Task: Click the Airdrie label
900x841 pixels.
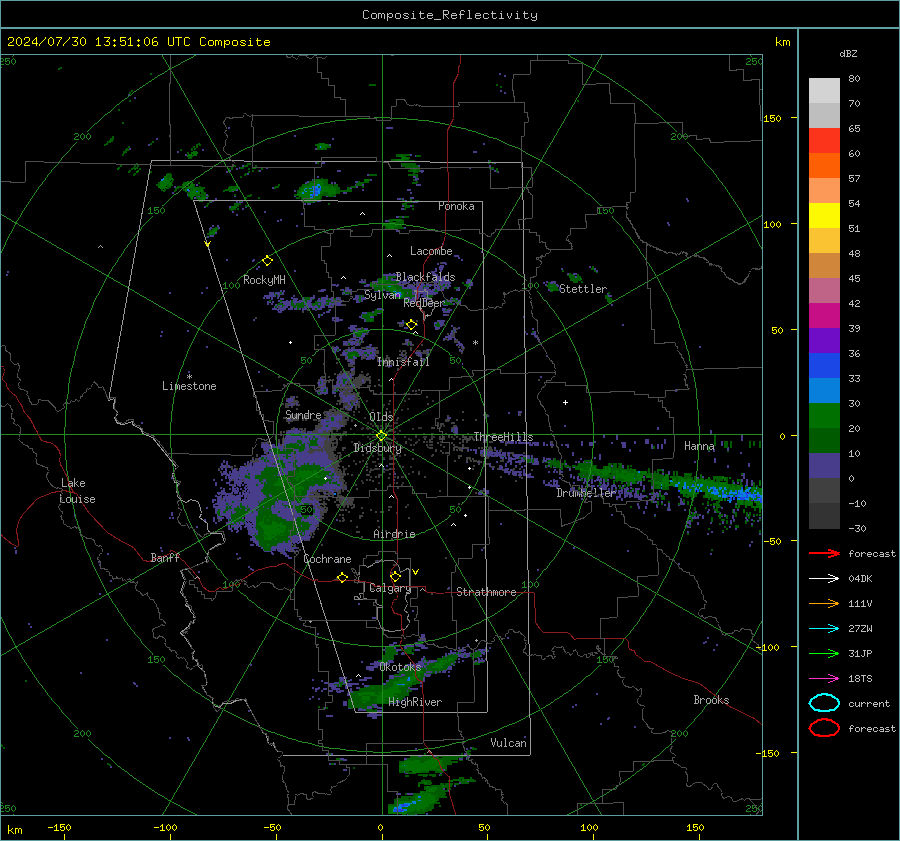Action: click(x=394, y=534)
